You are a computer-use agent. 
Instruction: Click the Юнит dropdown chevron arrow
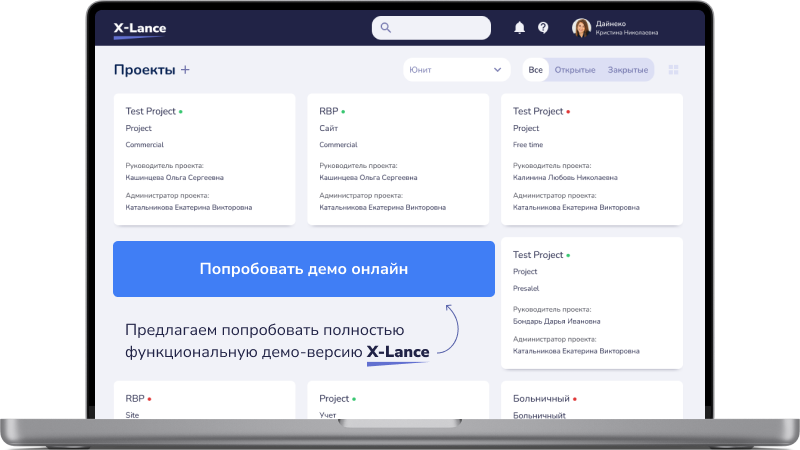pos(497,70)
